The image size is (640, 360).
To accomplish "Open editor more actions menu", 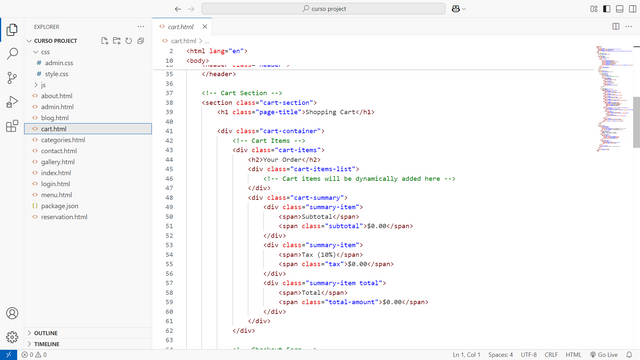I will (629, 27).
